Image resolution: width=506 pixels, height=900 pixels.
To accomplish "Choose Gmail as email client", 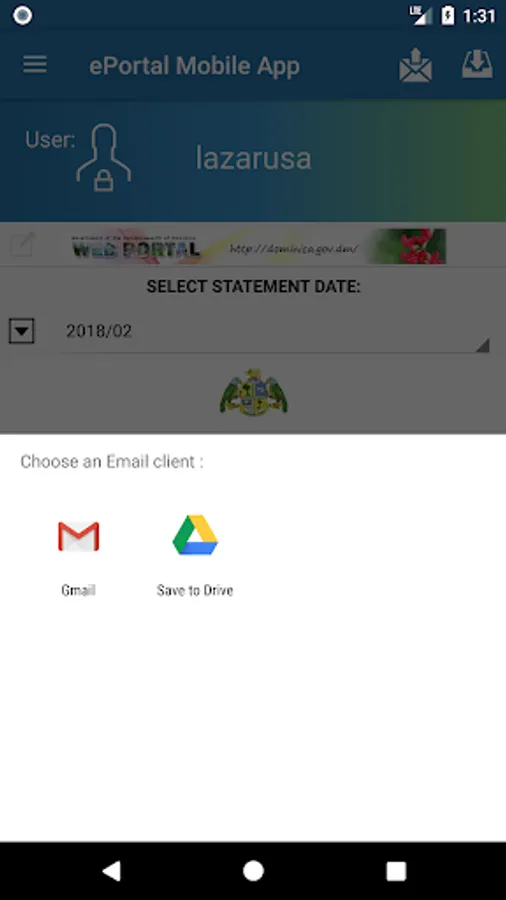I will 79,536.
